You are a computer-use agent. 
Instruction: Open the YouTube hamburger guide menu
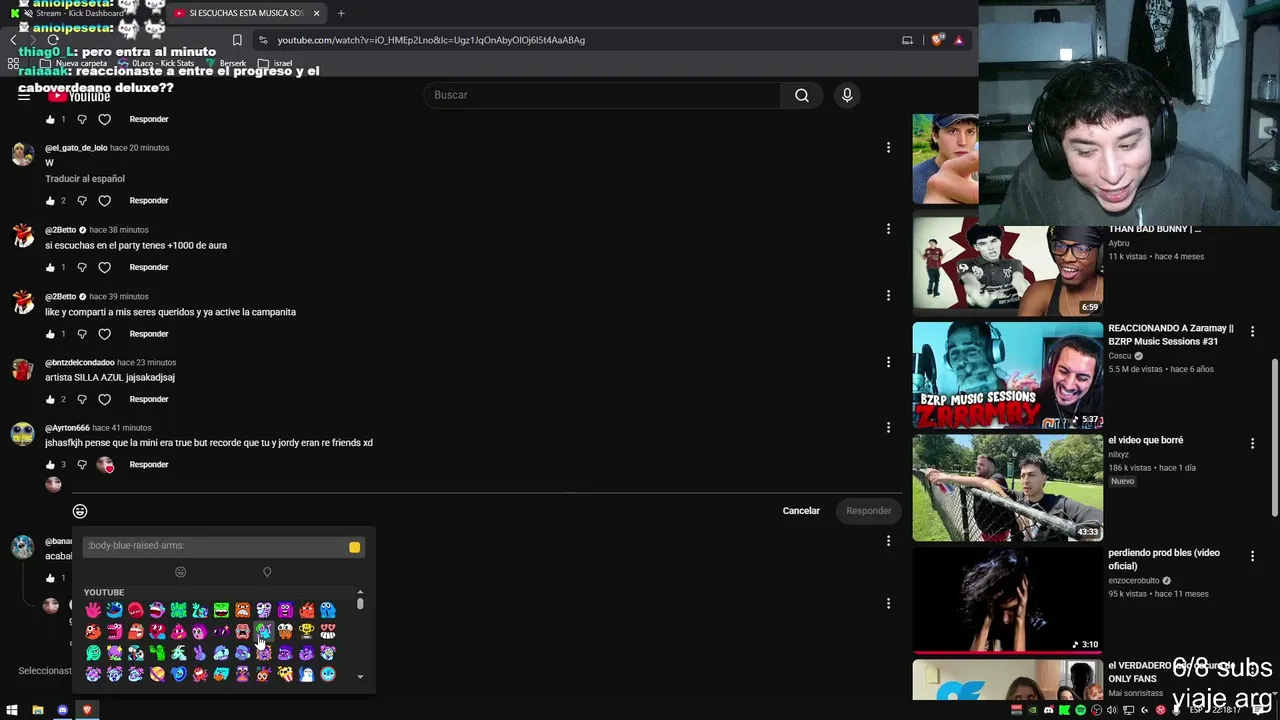point(24,96)
